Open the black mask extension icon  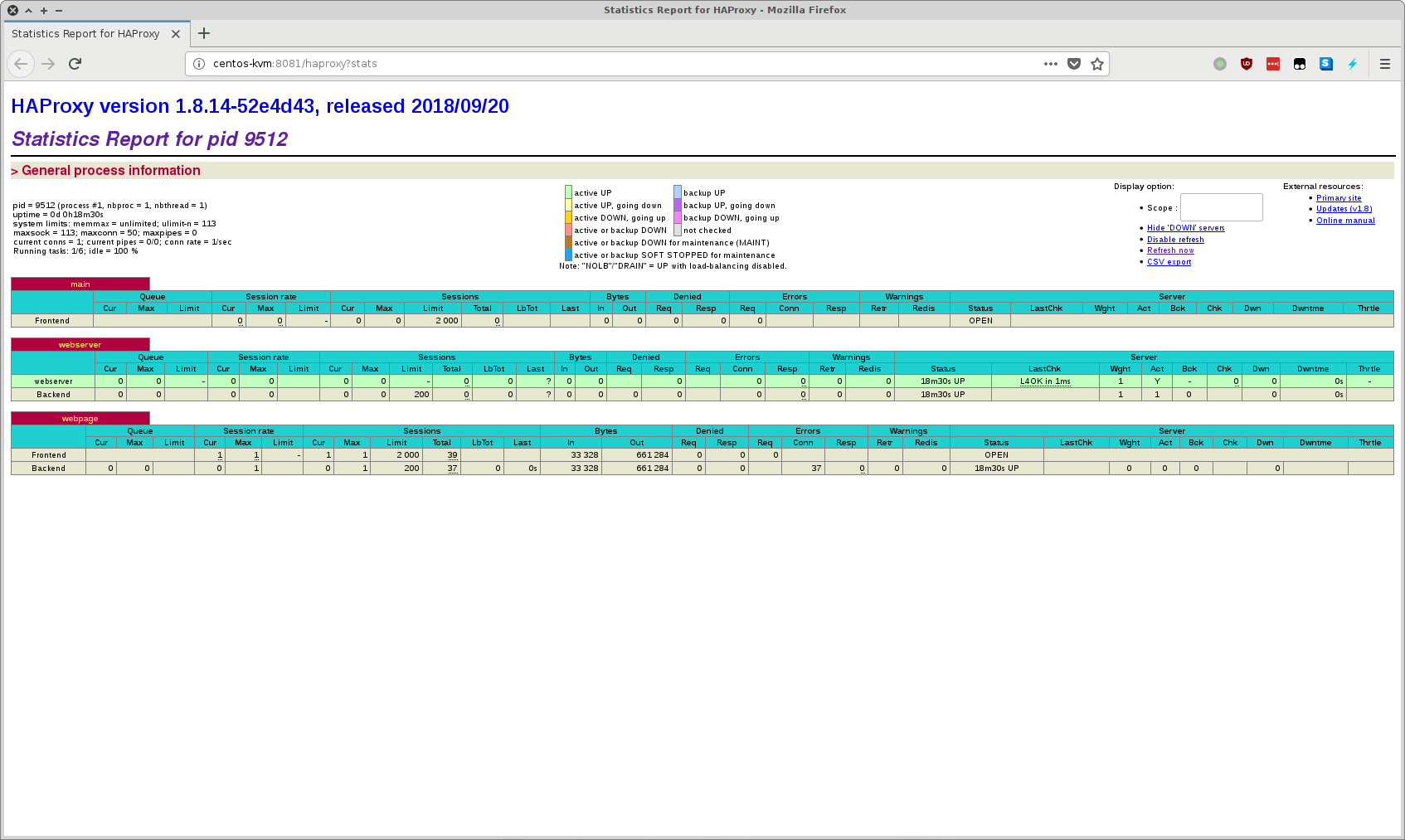[x=1300, y=64]
